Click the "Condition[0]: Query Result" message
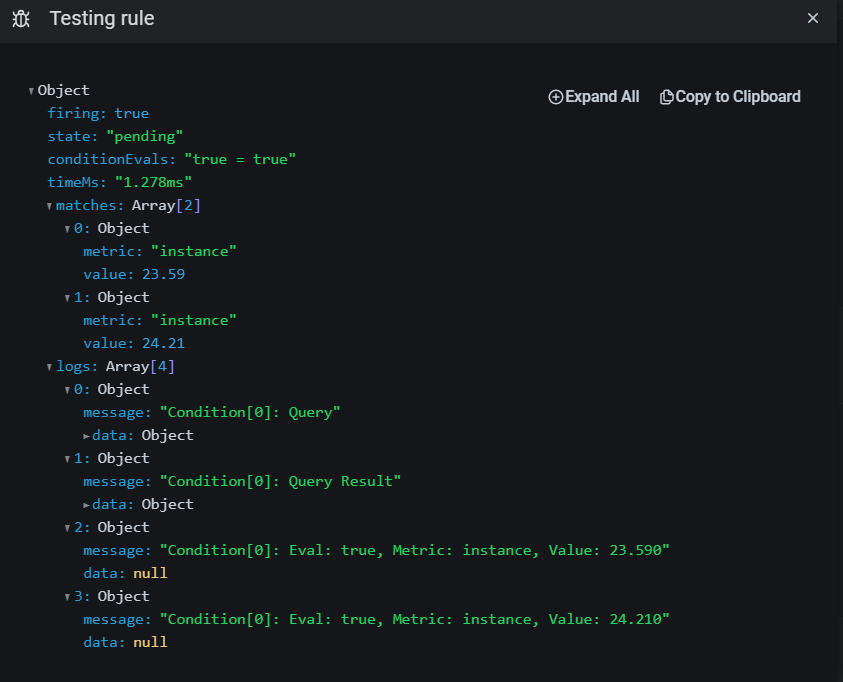Viewport: 843px width, 682px height. tap(280, 482)
